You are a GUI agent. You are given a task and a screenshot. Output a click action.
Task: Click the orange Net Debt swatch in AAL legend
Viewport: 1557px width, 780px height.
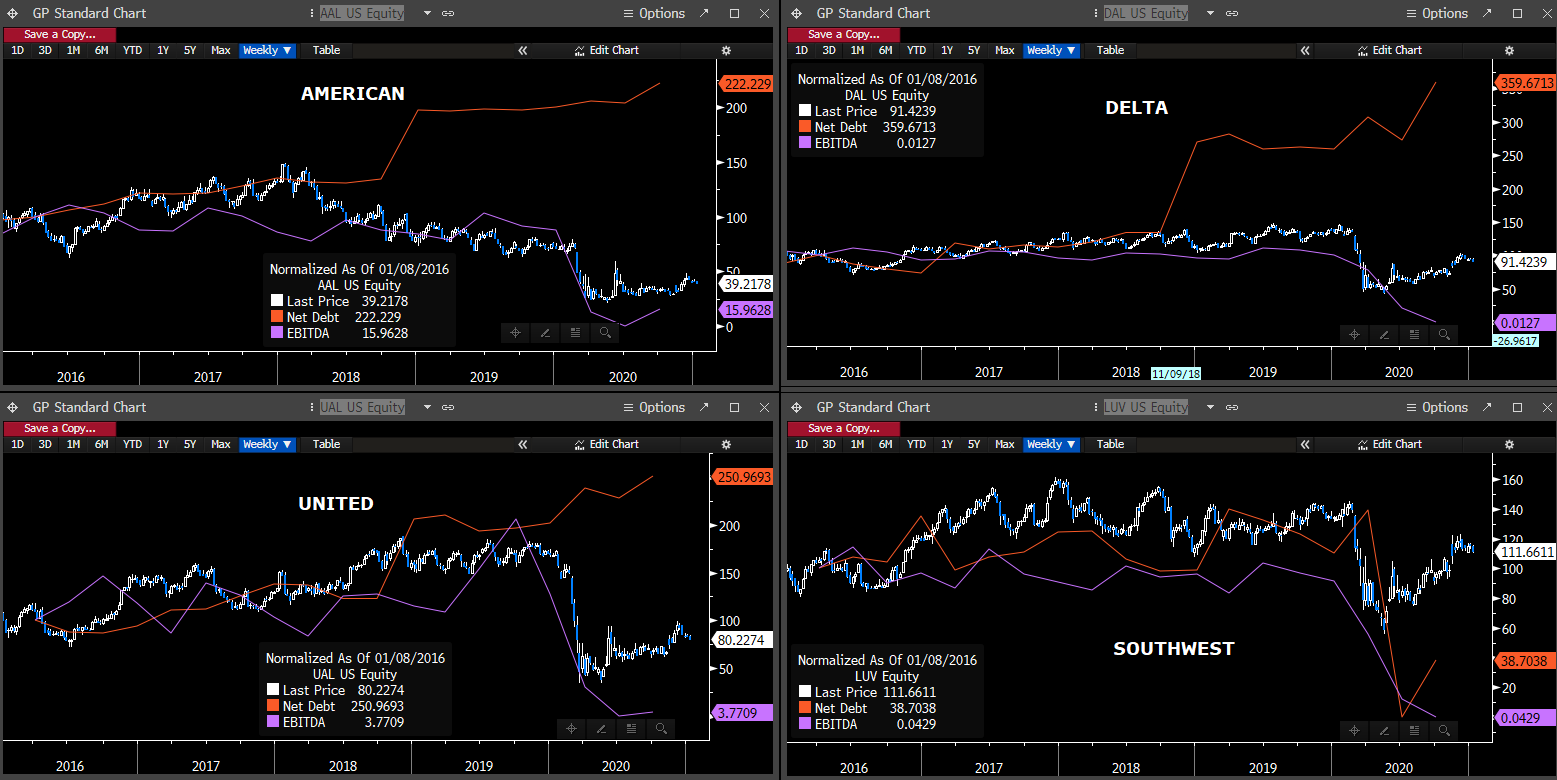[276, 318]
